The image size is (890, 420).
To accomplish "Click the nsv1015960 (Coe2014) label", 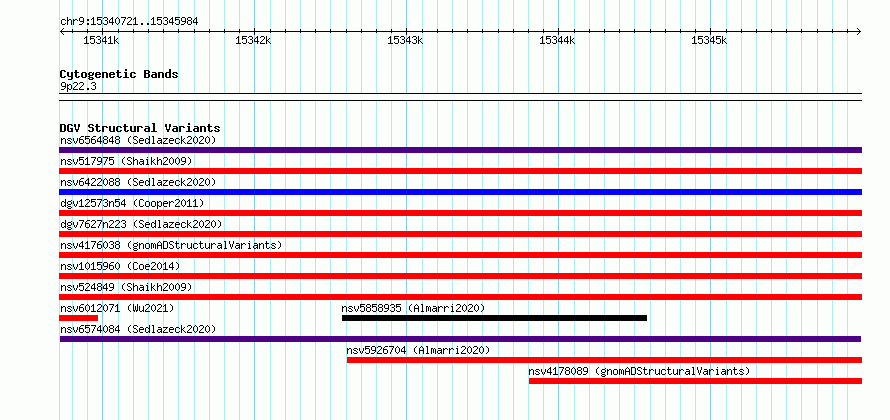I will pos(120,266).
